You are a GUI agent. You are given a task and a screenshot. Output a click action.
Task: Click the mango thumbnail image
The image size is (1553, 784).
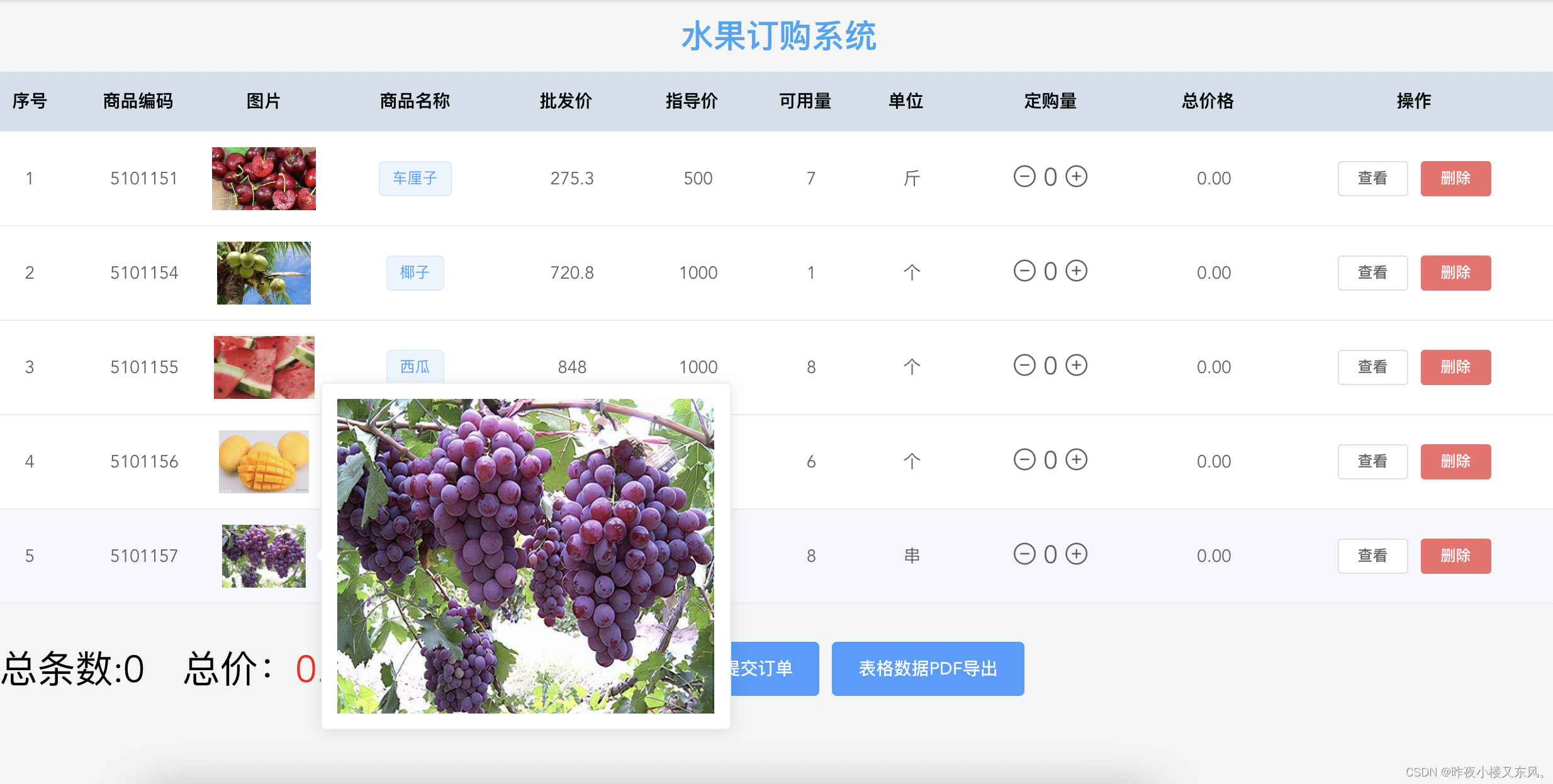tap(264, 462)
